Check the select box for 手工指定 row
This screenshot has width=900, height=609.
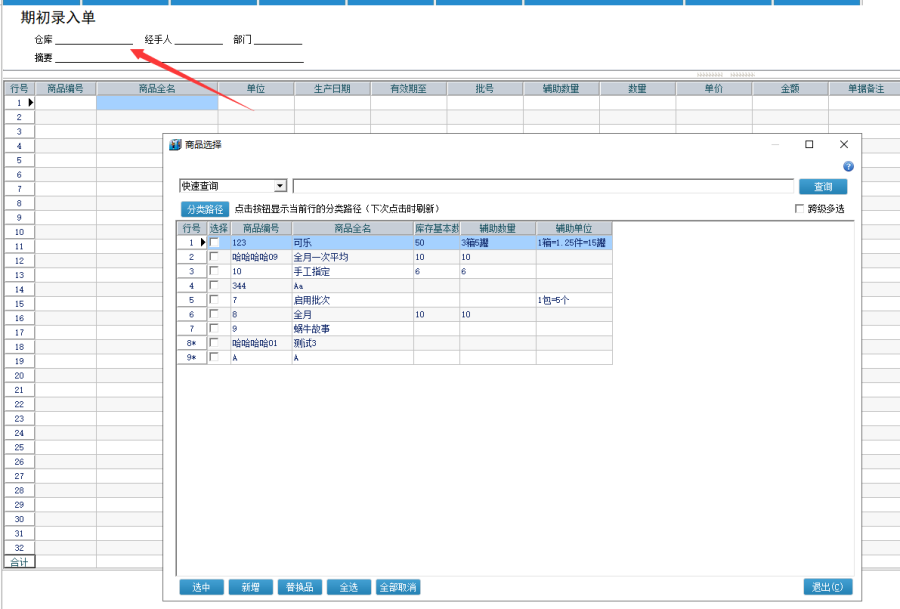[213, 271]
